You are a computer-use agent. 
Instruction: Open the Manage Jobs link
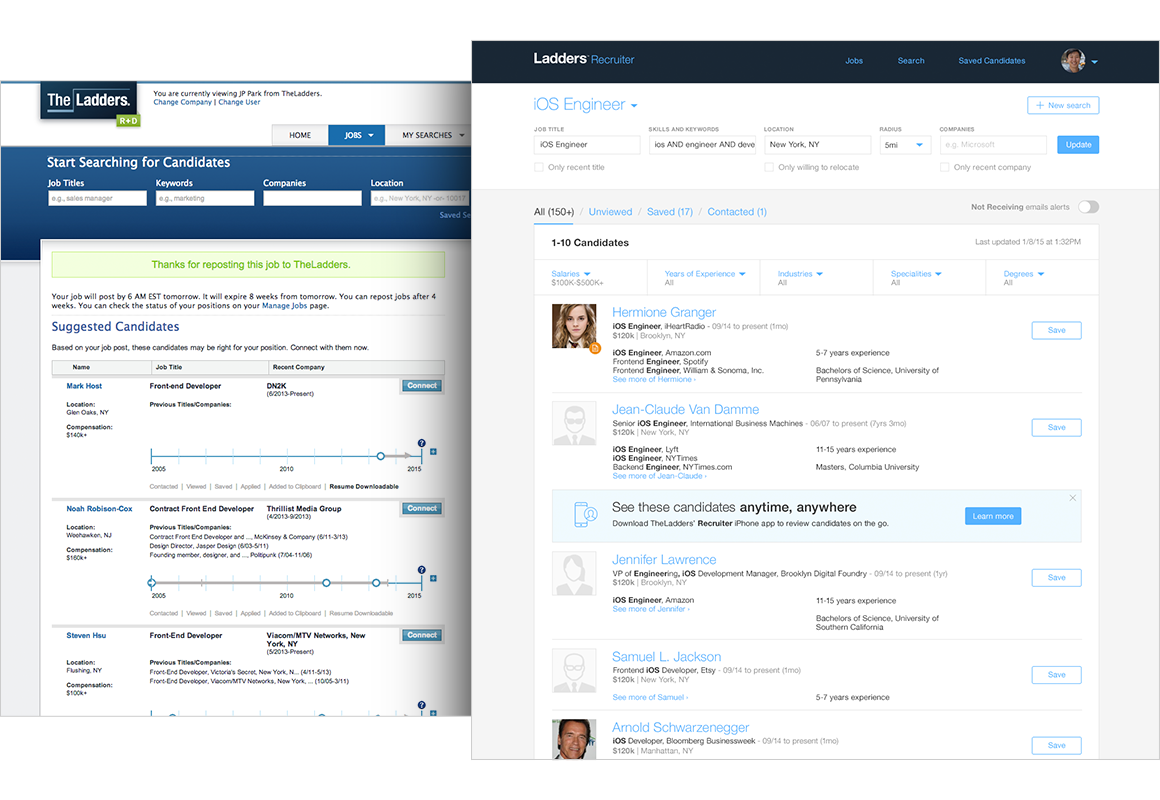284,306
